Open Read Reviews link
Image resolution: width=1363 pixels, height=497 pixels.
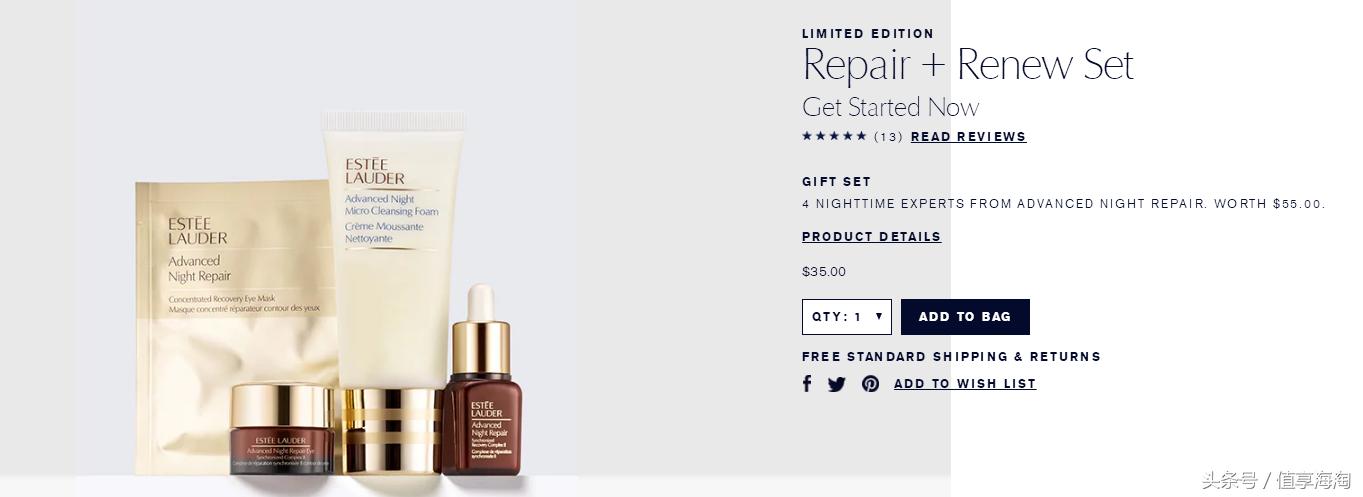tap(968, 137)
